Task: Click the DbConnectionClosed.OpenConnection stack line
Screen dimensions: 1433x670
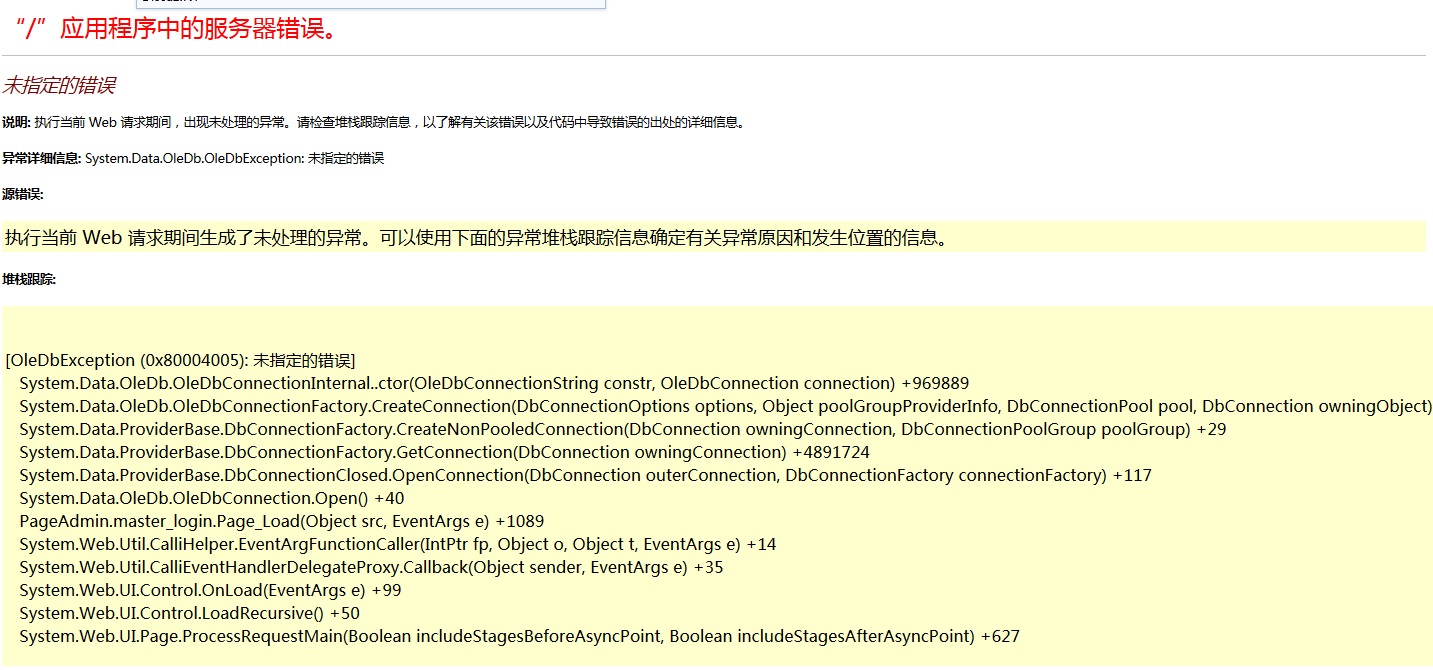Action: tap(585, 475)
